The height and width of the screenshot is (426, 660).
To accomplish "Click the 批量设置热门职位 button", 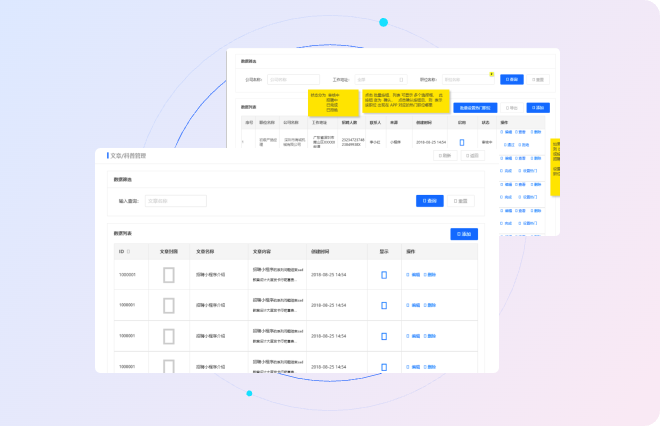I will tap(474, 107).
